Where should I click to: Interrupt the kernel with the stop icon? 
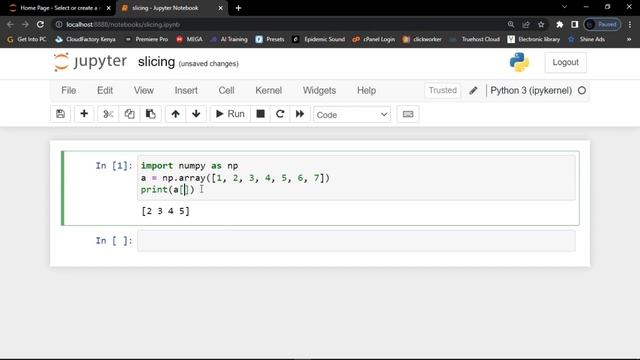260,114
